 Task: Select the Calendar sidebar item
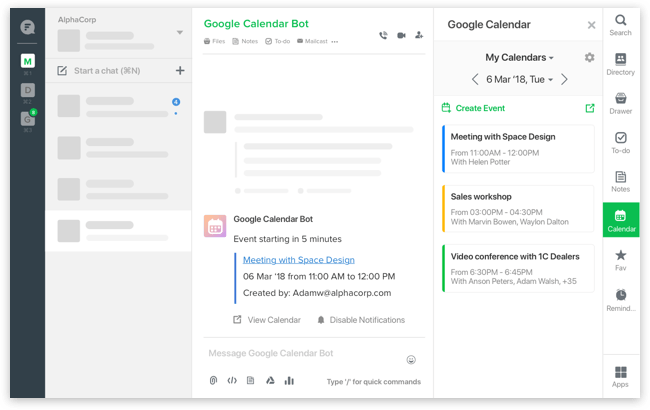coord(621,220)
